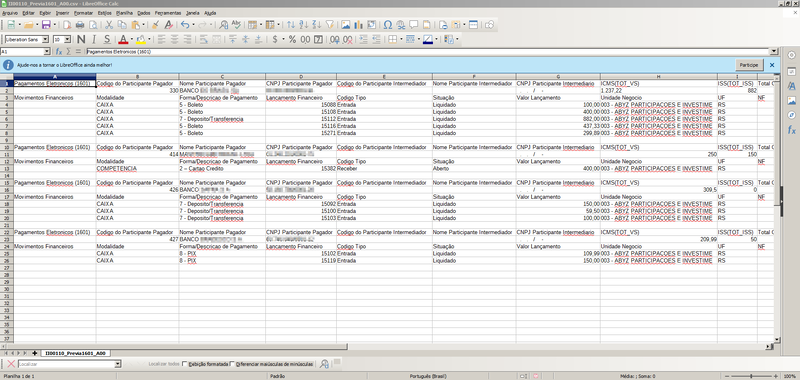This screenshot has width=800, height=380.
Task: Format as currency dollar icon
Action: (x=276, y=39)
